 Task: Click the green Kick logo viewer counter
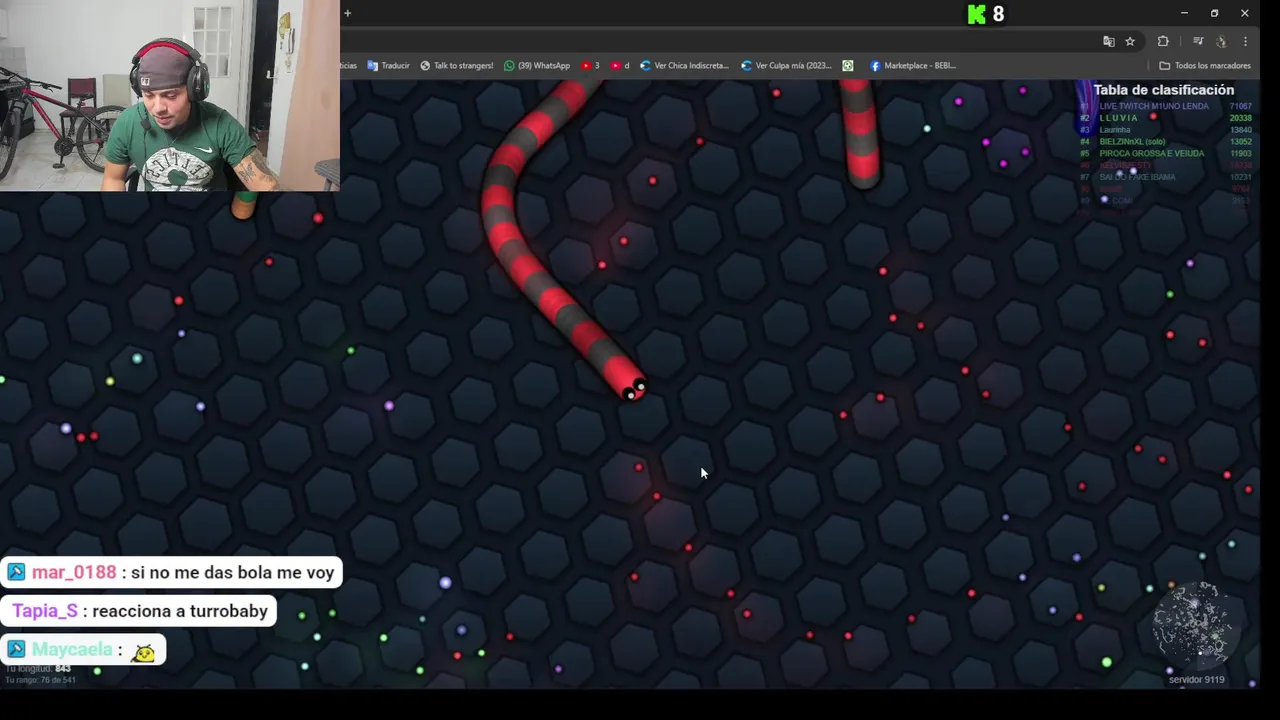coord(985,14)
